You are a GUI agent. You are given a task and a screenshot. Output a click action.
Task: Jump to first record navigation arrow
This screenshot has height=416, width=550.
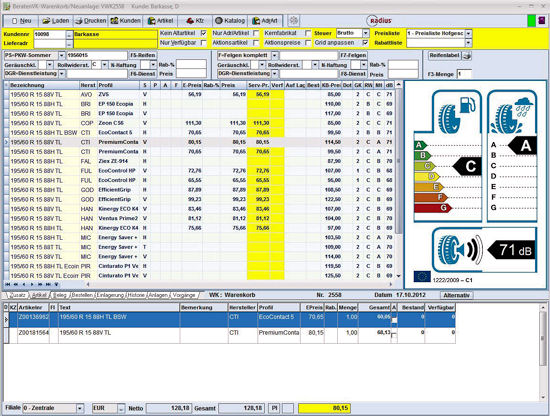7,284
